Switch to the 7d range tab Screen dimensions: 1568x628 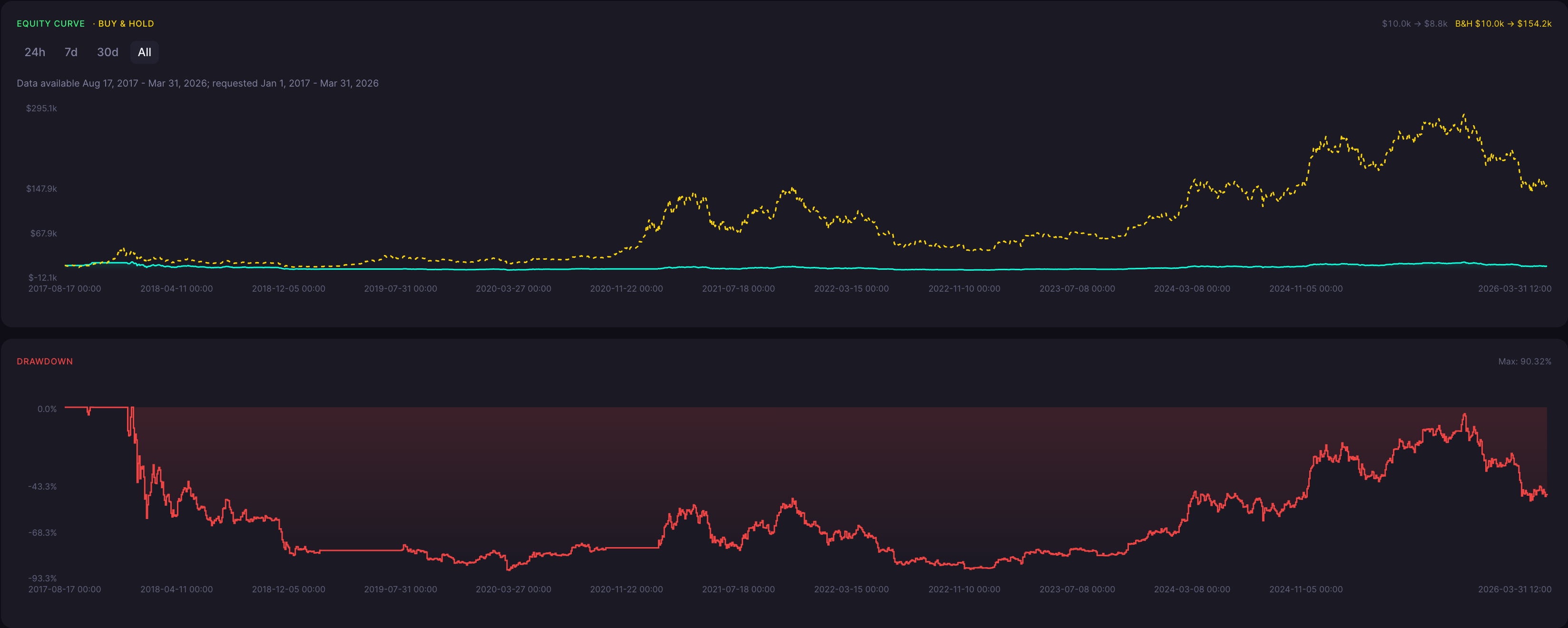pyautogui.click(x=70, y=52)
